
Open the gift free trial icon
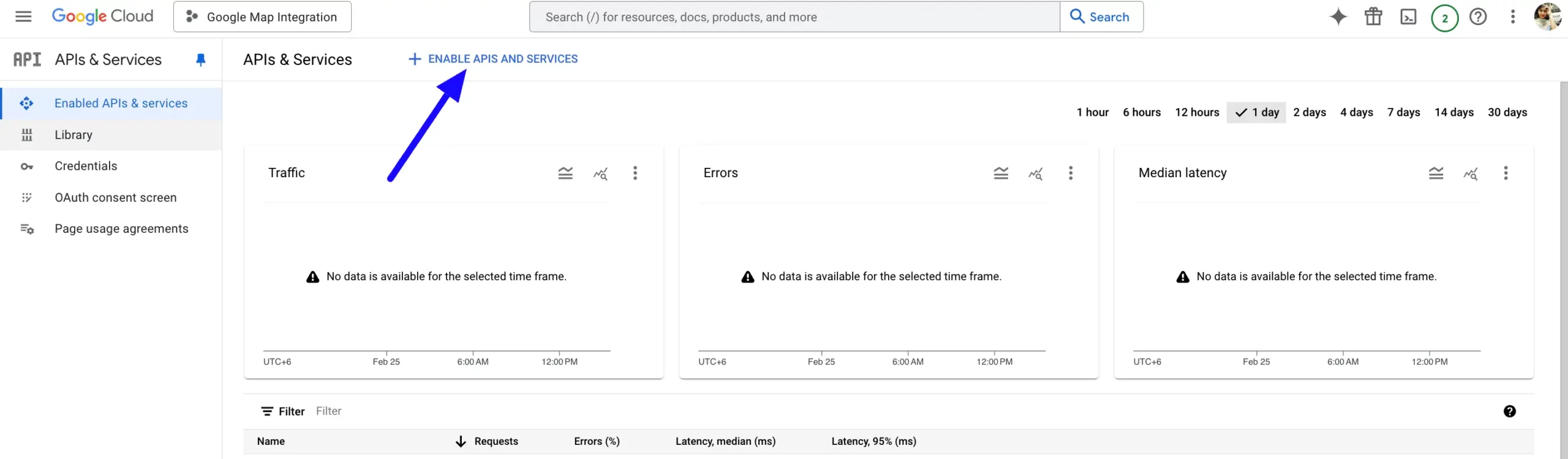click(1373, 17)
